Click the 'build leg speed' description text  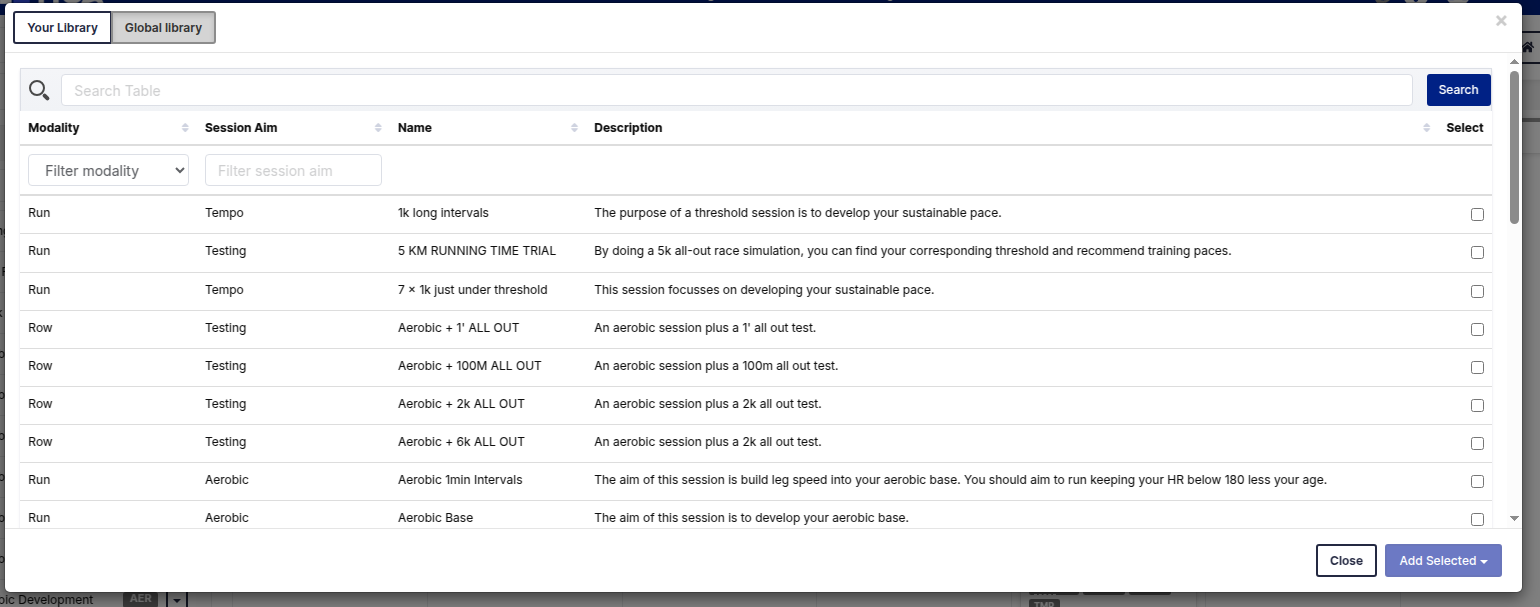click(x=960, y=479)
